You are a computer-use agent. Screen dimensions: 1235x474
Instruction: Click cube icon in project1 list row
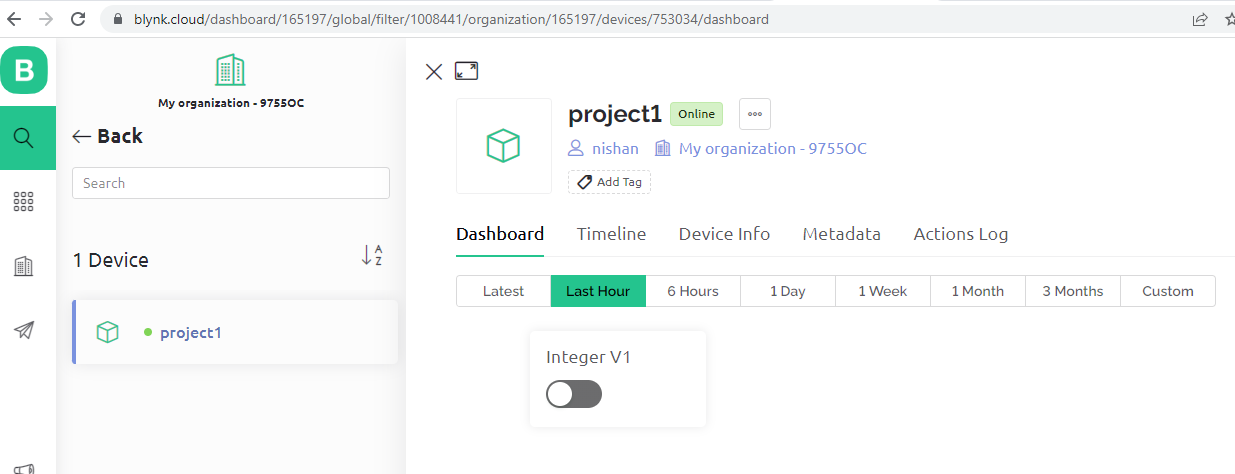pos(107,332)
